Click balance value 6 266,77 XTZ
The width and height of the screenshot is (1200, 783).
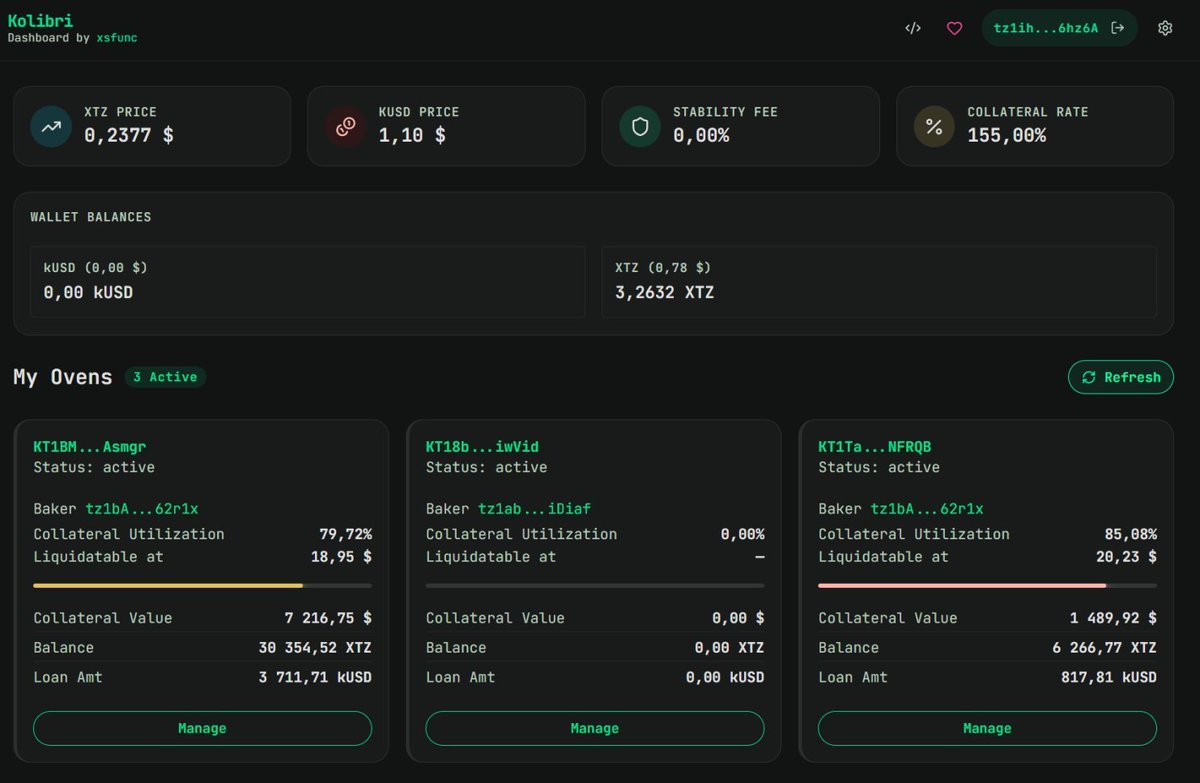(1105, 648)
